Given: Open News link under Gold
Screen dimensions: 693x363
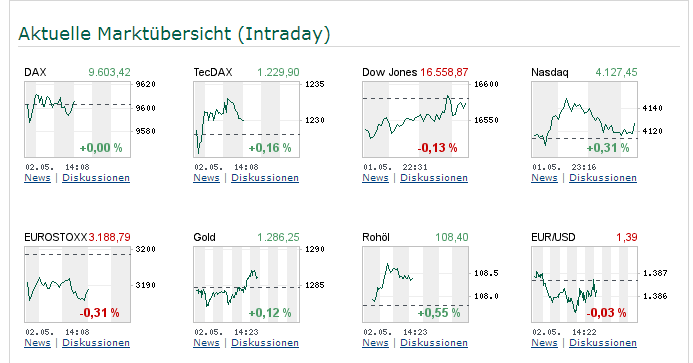Looking at the screenshot, I should tap(206, 343).
